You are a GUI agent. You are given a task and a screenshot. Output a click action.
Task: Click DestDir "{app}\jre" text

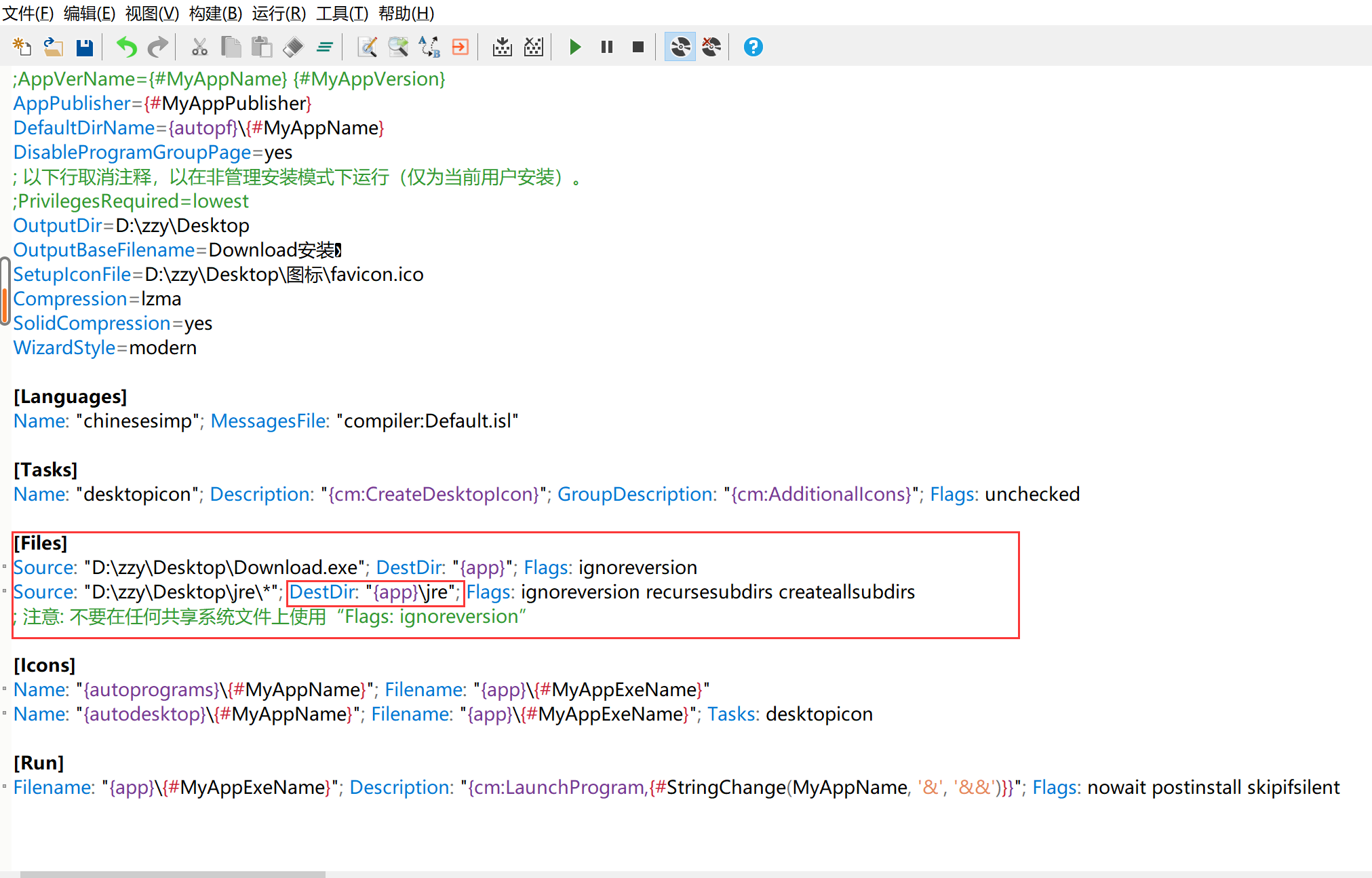[372, 592]
